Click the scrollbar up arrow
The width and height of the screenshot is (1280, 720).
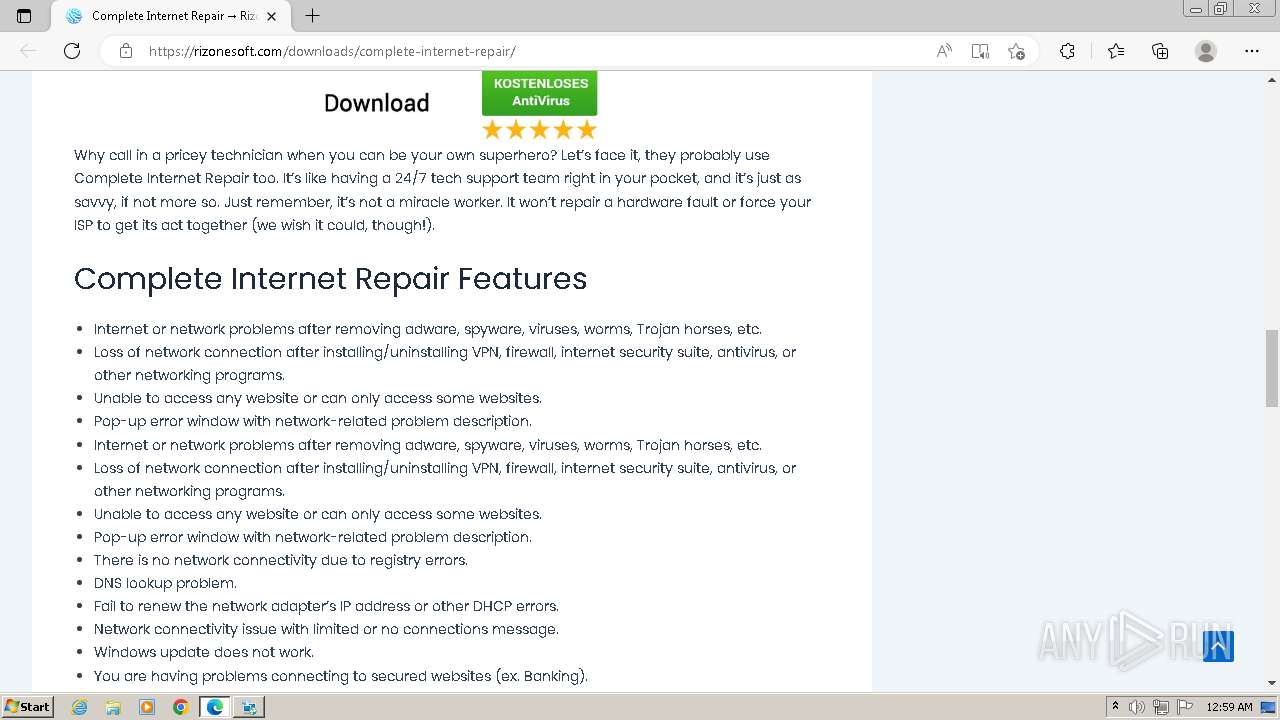point(1272,78)
